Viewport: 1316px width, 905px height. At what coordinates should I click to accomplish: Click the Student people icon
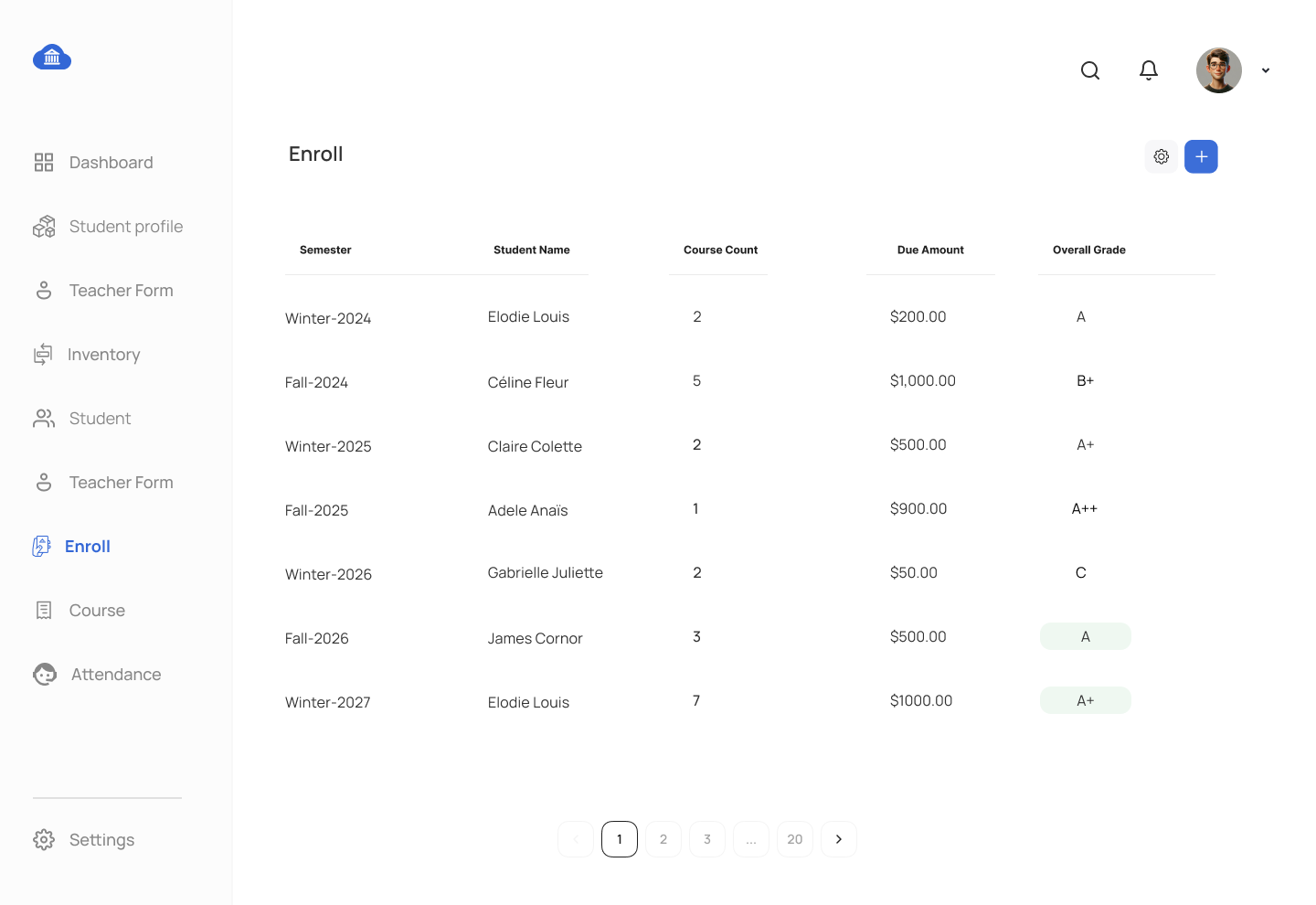[x=44, y=419]
